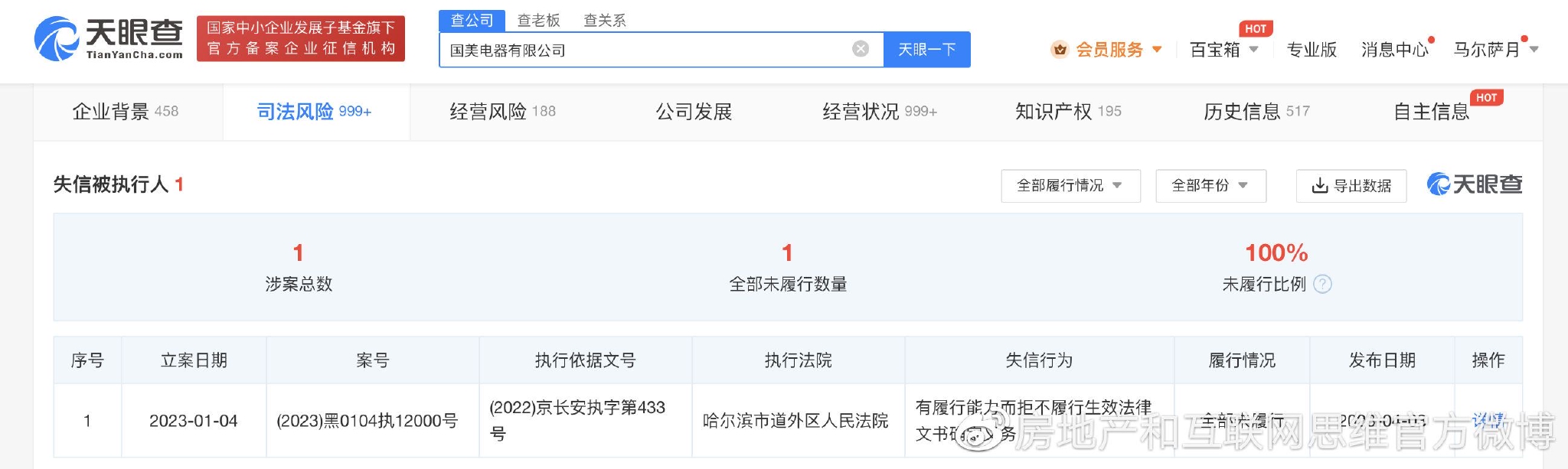This screenshot has width=1568, height=469.
Task: Open the 经营风险 tab
Action: [x=503, y=112]
